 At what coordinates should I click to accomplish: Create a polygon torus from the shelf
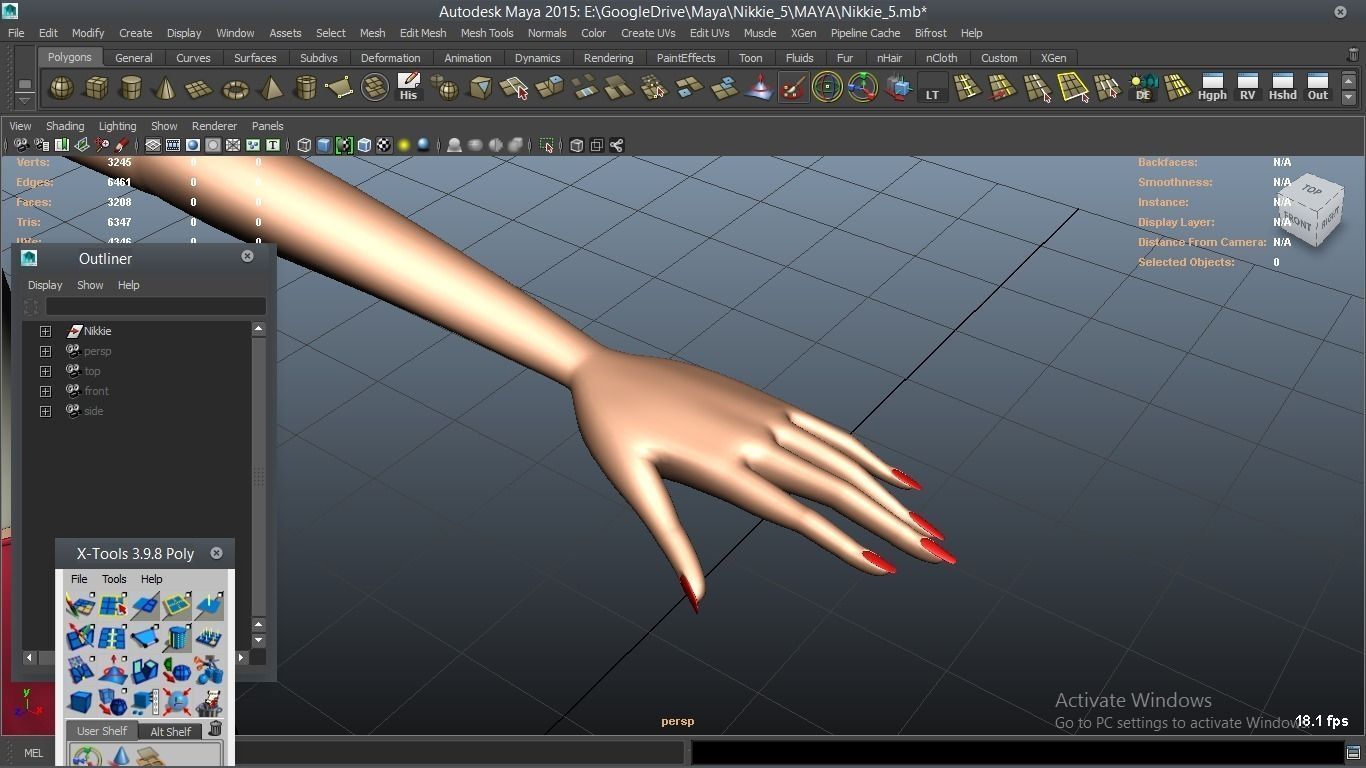pyautogui.click(x=235, y=88)
